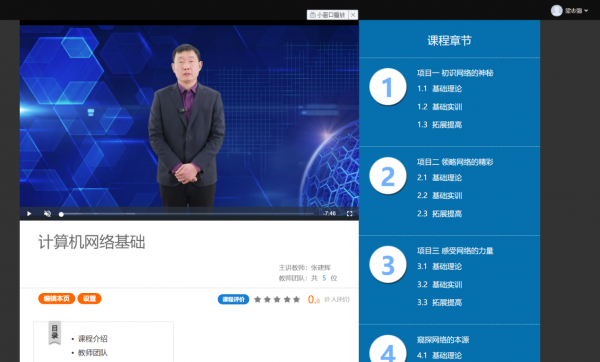This screenshot has width=600, height=362.
Task: Open the user account dropdown arrow
Action: coord(586,11)
